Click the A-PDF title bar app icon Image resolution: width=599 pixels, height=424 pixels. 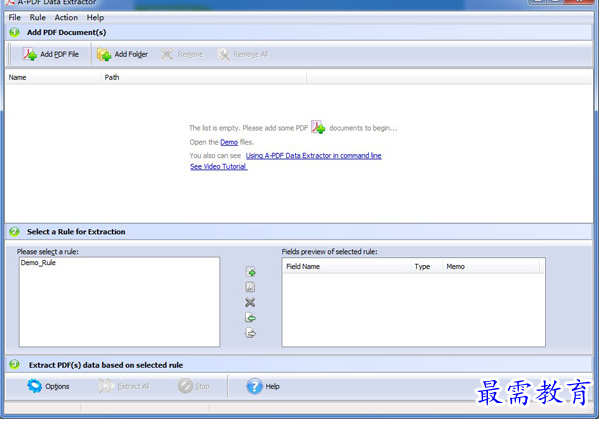pyautogui.click(x=10, y=2)
